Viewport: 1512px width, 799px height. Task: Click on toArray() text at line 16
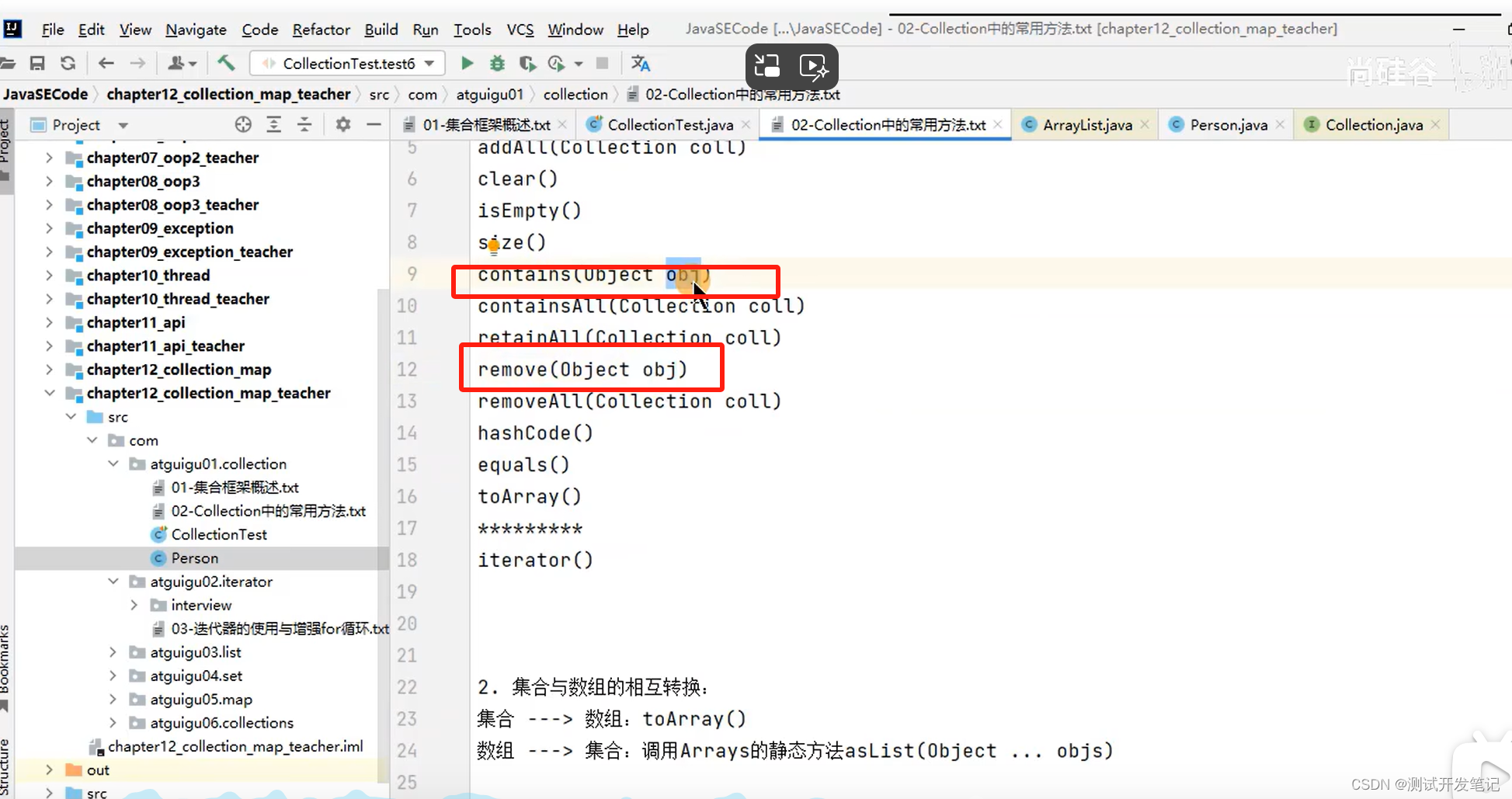coord(530,496)
